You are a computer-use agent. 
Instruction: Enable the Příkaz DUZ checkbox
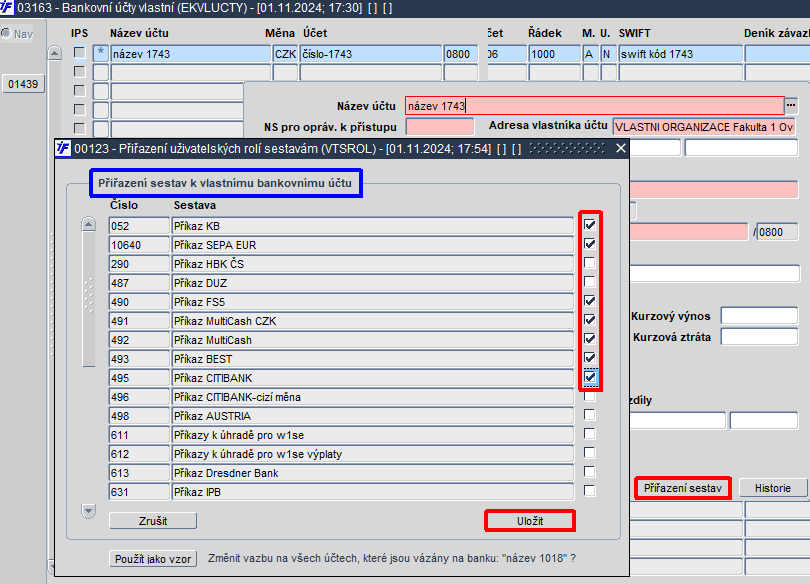tap(589, 282)
